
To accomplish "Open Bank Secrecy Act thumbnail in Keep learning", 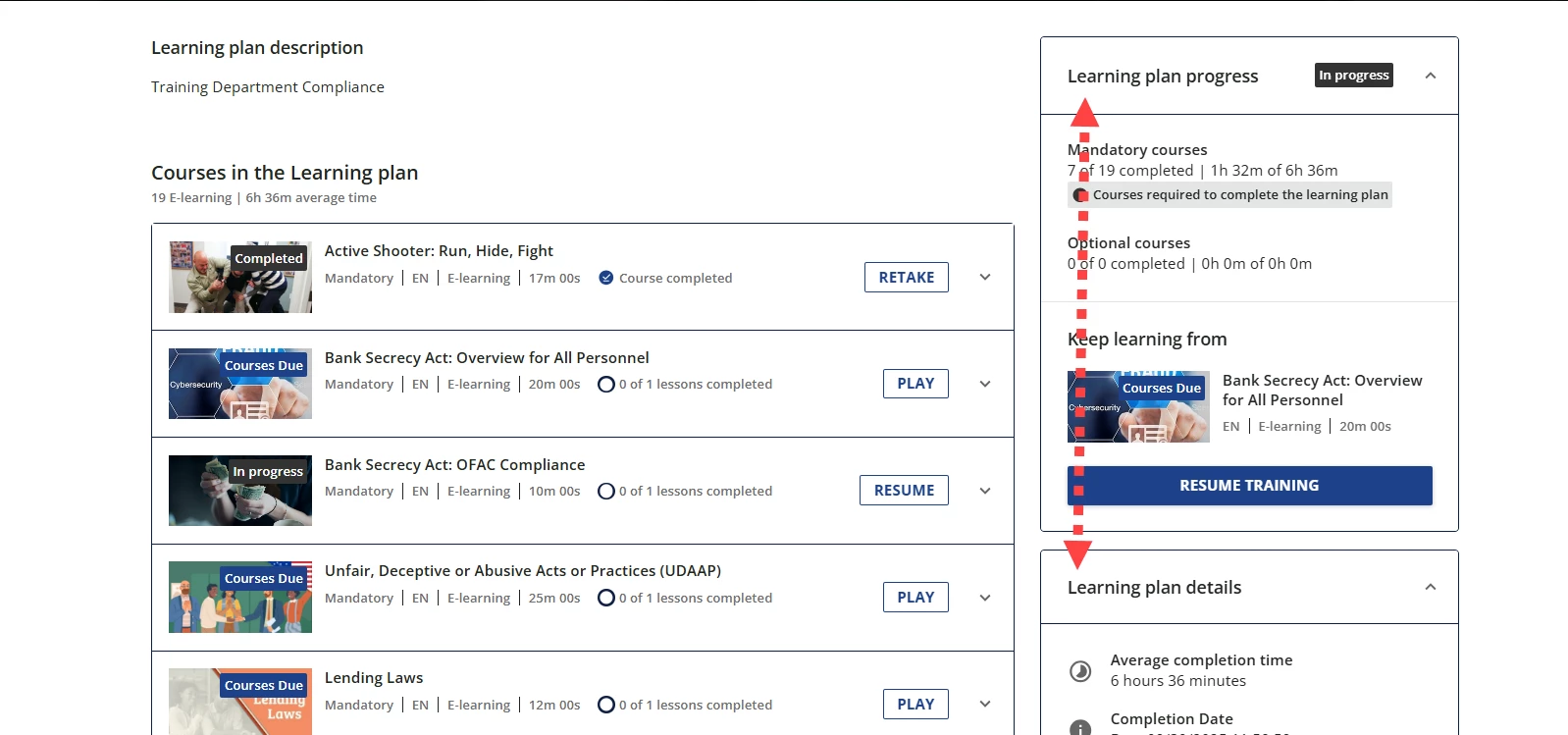I will (1138, 407).
